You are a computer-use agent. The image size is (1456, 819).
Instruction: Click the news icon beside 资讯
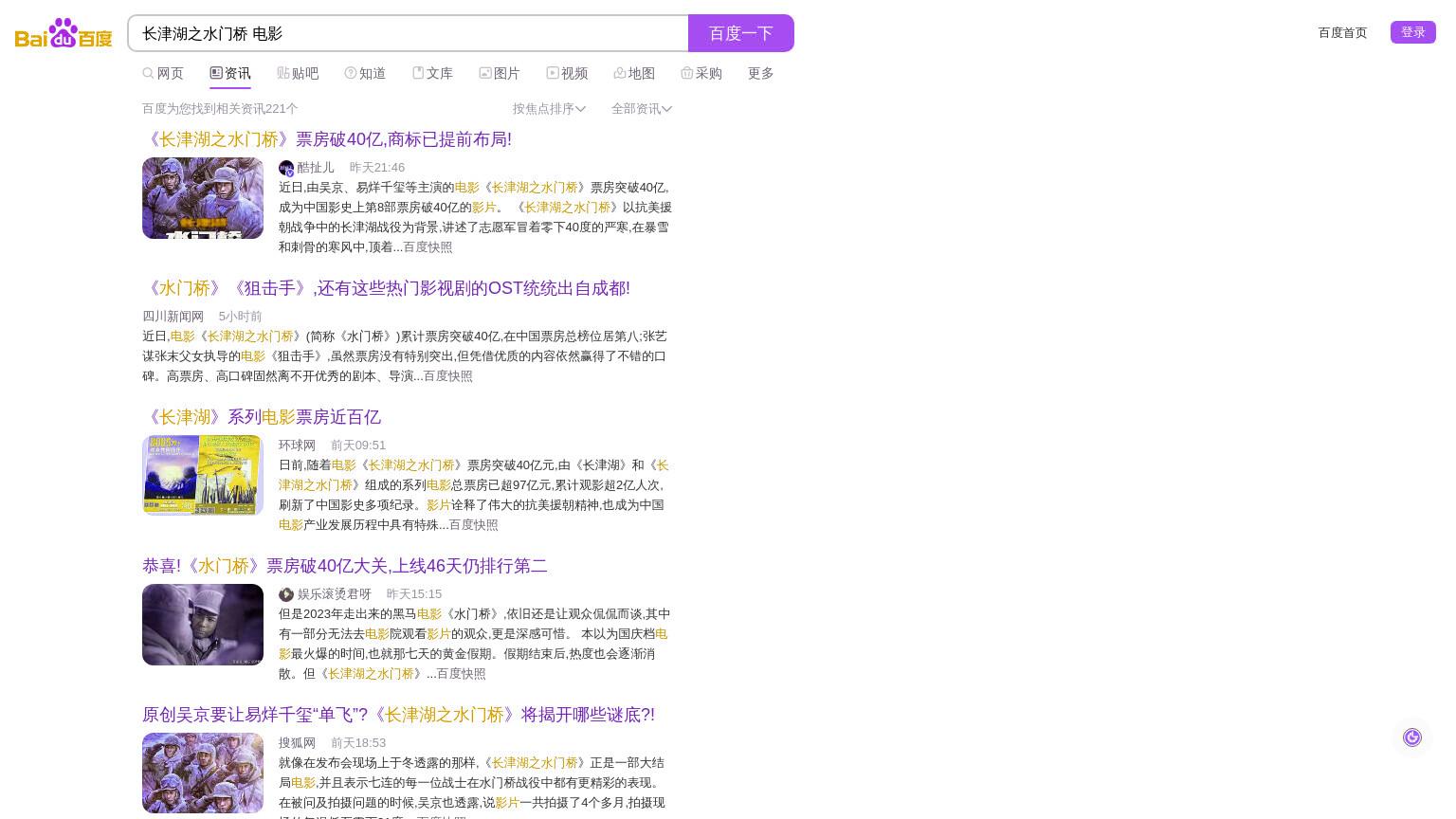216,73
